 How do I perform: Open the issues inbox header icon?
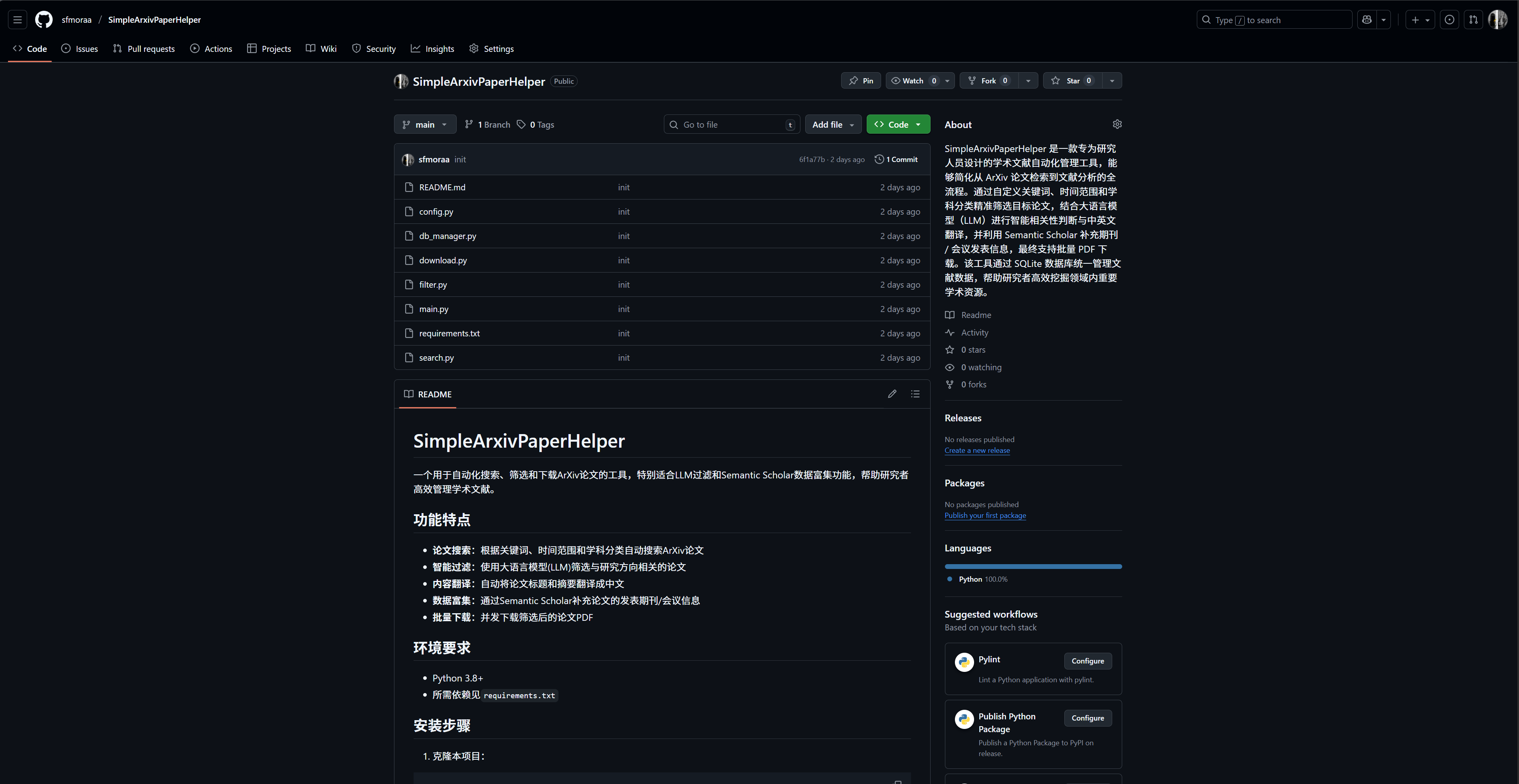pyautogui.click(x=1450, y=20)
